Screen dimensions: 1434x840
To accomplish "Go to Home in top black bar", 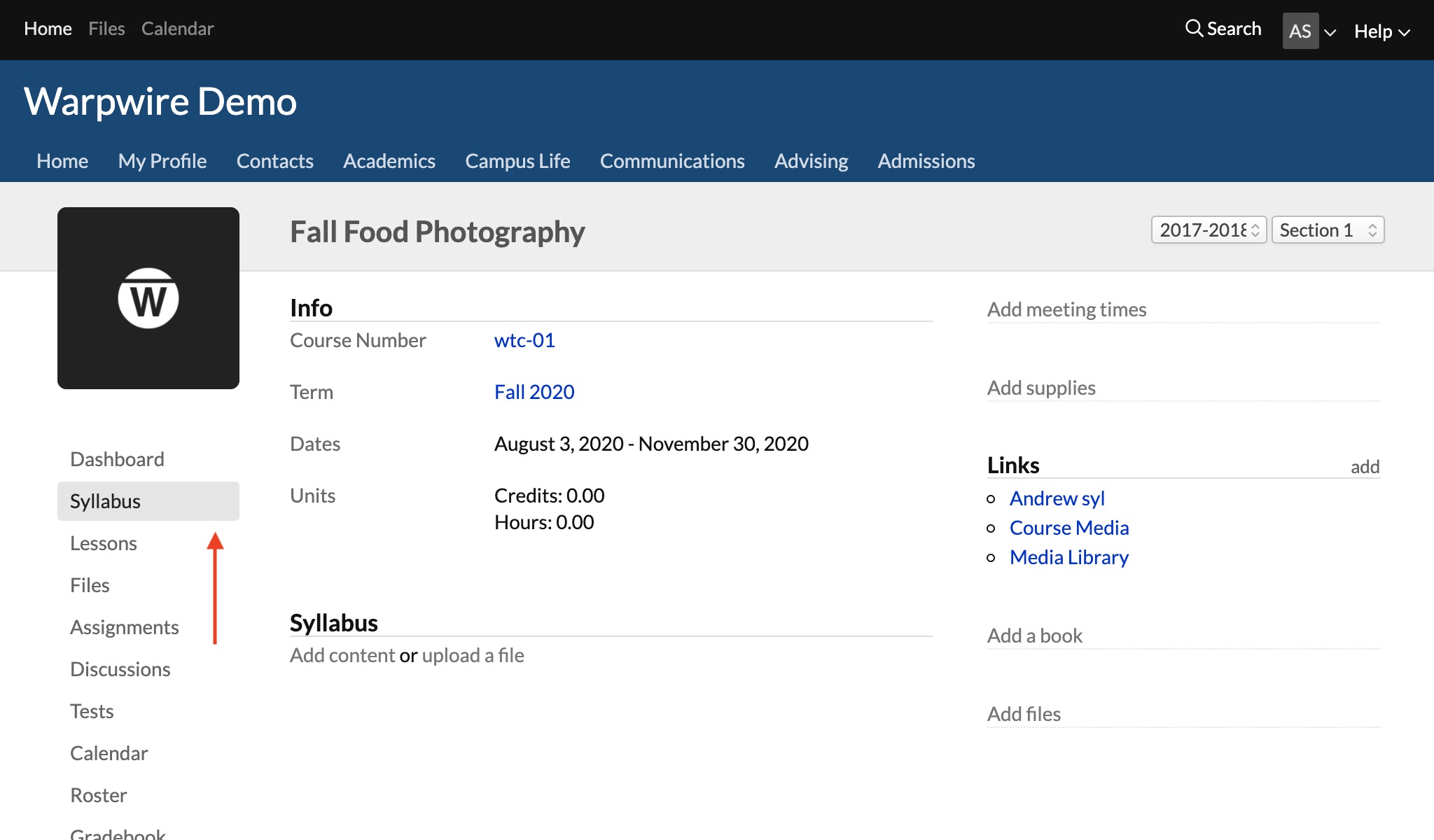I will click(48, 29).
